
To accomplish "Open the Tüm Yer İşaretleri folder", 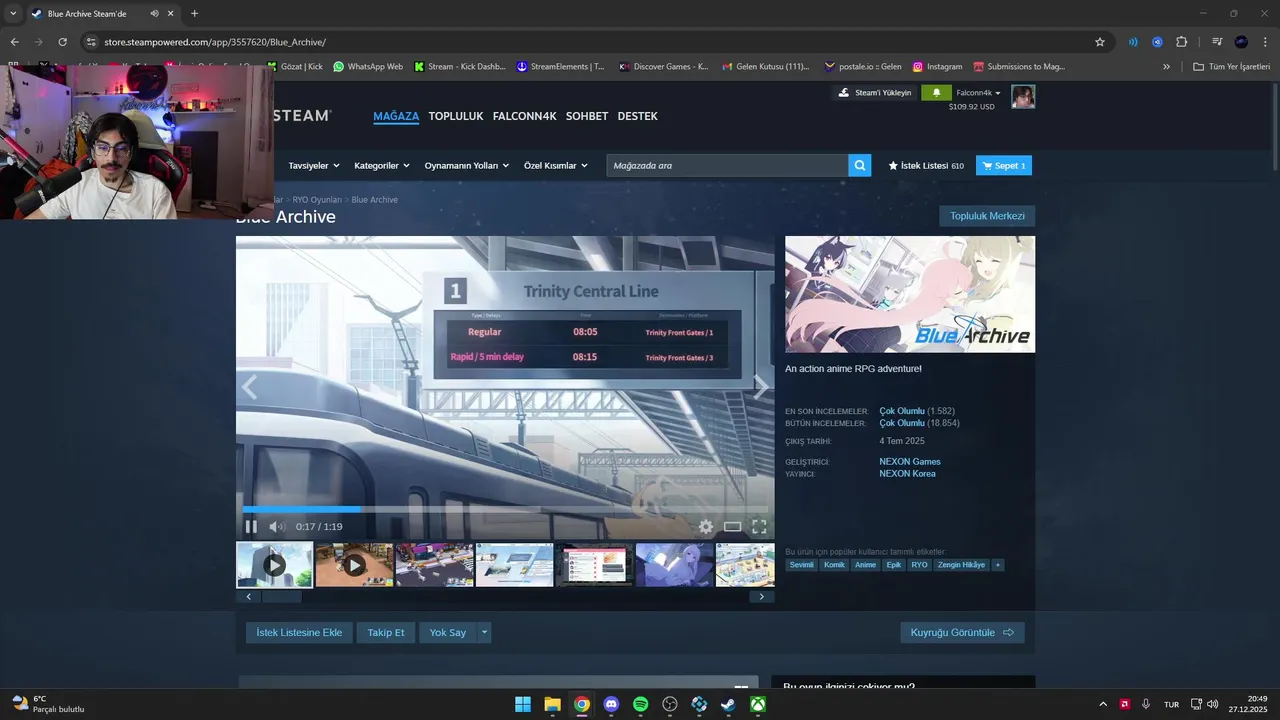I will coord(1231,67).
